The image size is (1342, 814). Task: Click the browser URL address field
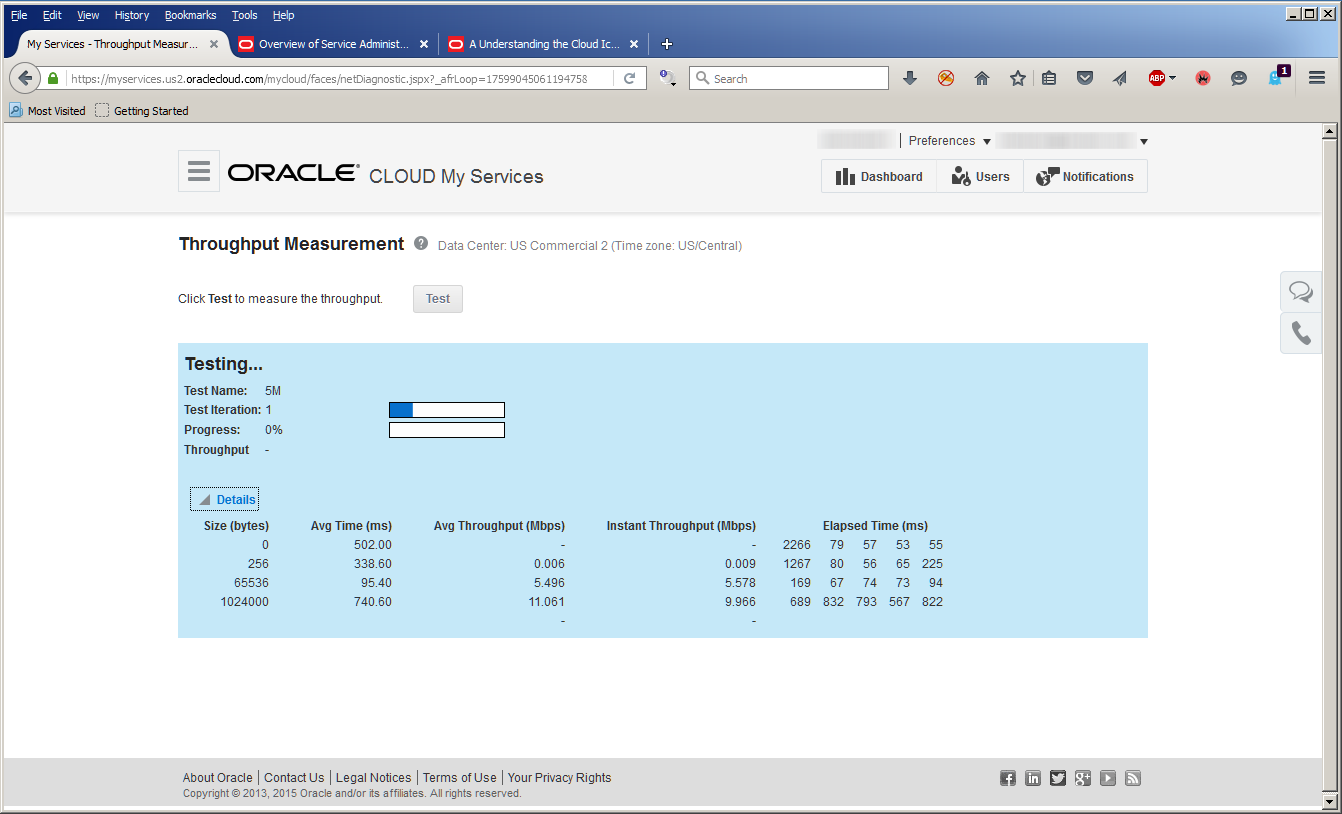[x=340, y=78]
